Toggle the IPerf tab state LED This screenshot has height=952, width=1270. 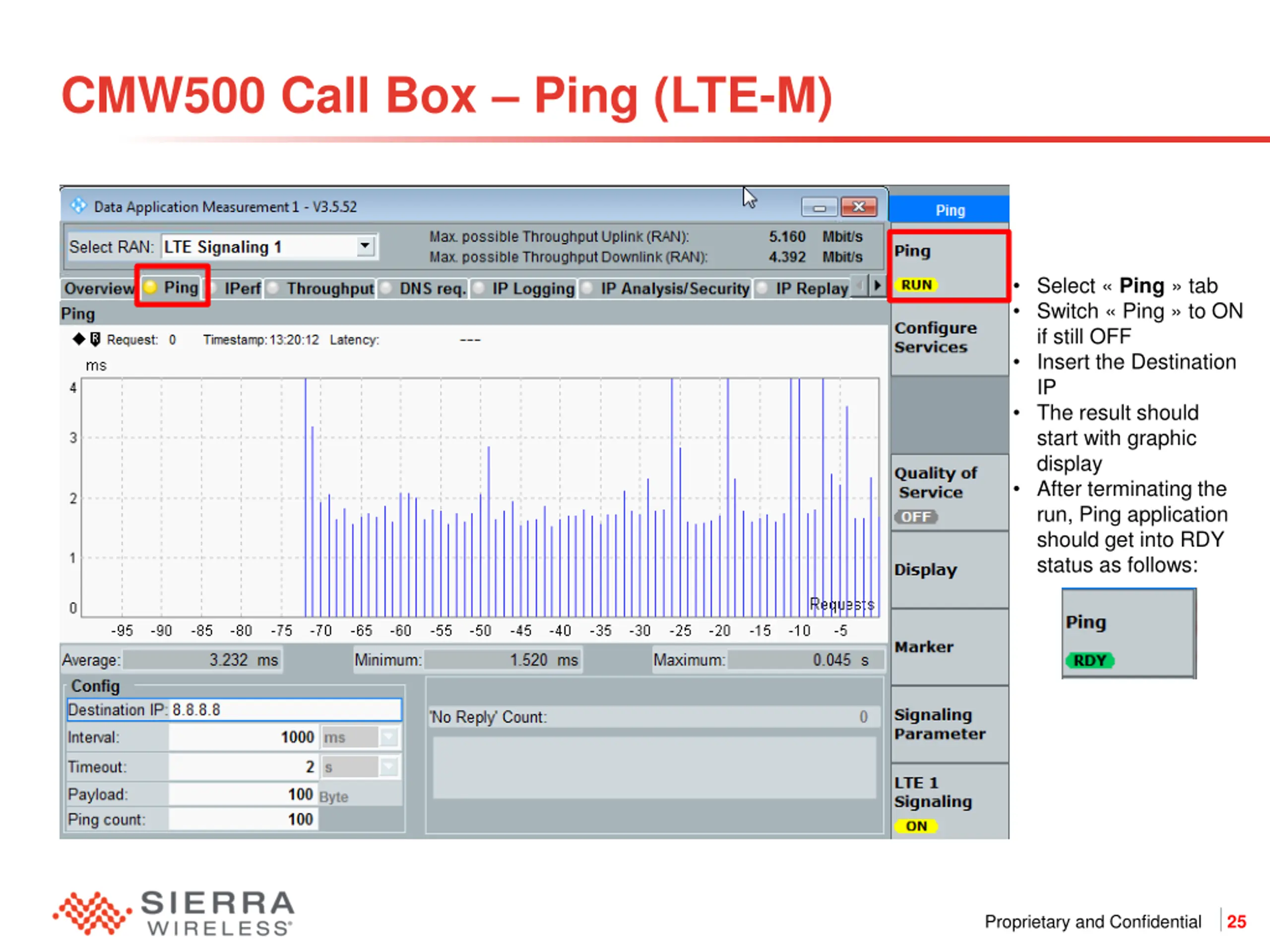click(x=213, y=288)
